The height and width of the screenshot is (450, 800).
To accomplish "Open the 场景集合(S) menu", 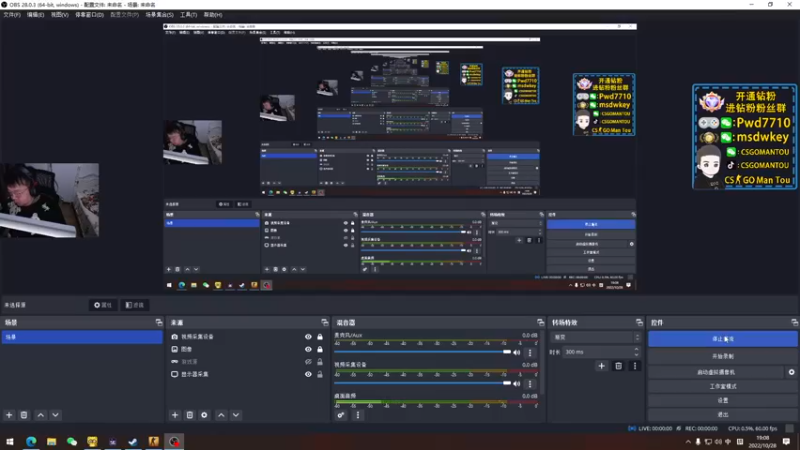I will (159, 15).
